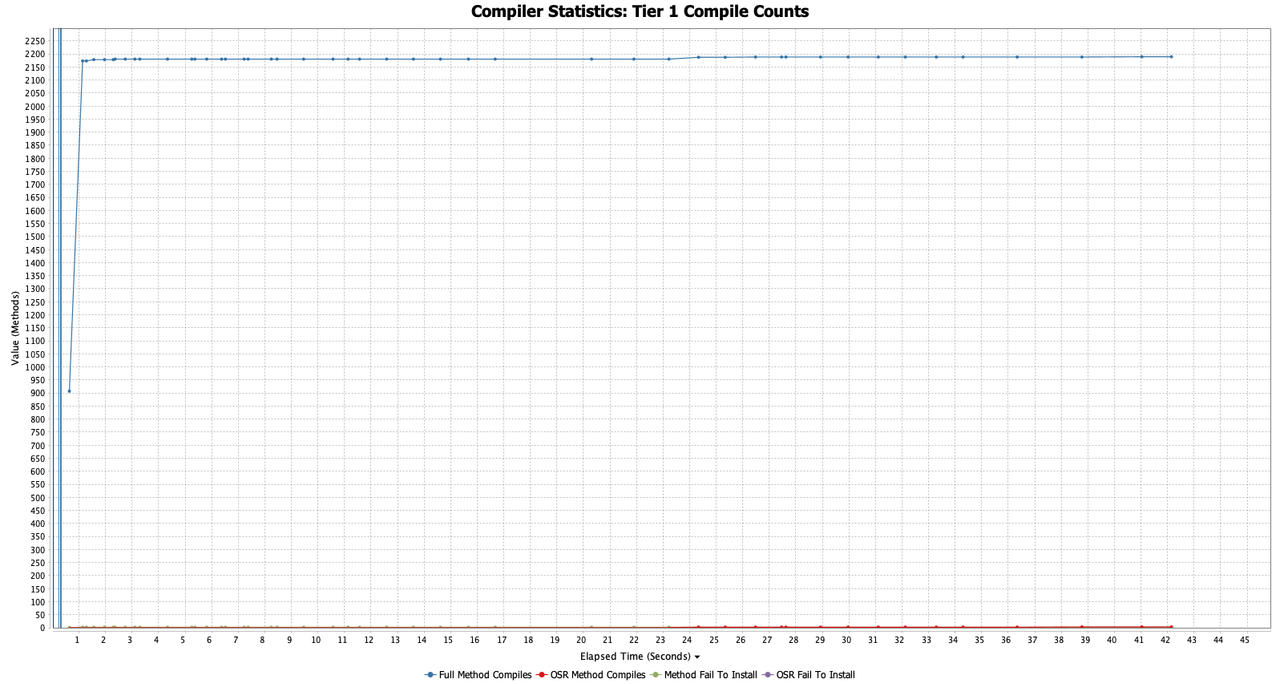Viewport: 1280px width, 684px height.
Task: Open the Elapsed Time dropdown arrow
Action: [697, 657]
